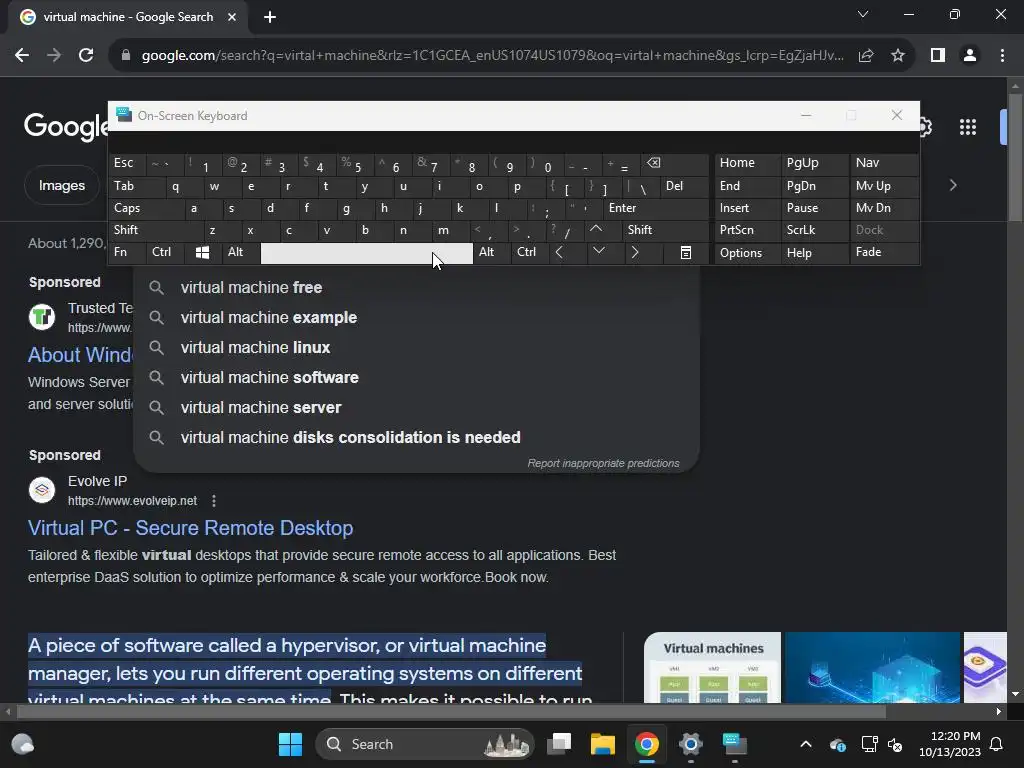Click the Windows taskbar Search box

click(x=425, y=744)
